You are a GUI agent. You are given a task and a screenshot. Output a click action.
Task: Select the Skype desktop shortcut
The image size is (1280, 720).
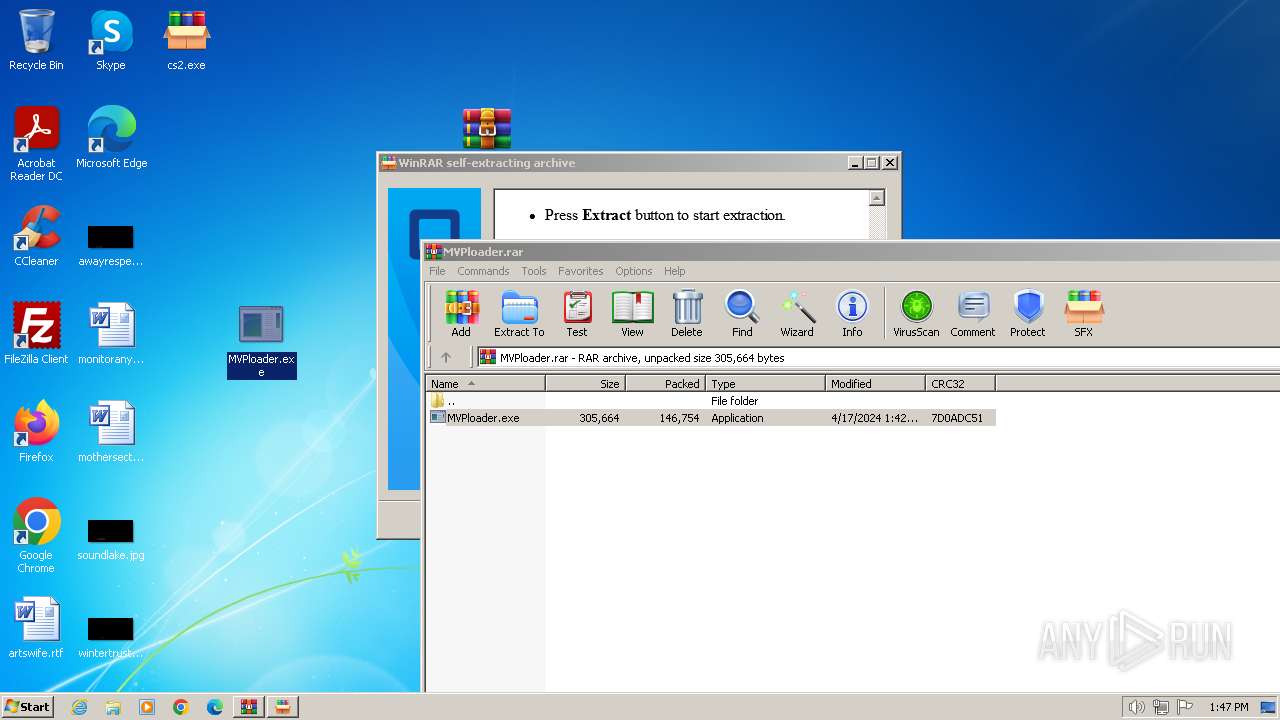click(x=111, y=40)
